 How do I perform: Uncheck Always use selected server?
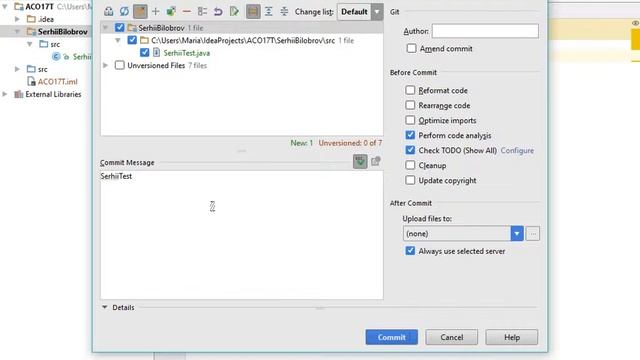click(410, 251)
